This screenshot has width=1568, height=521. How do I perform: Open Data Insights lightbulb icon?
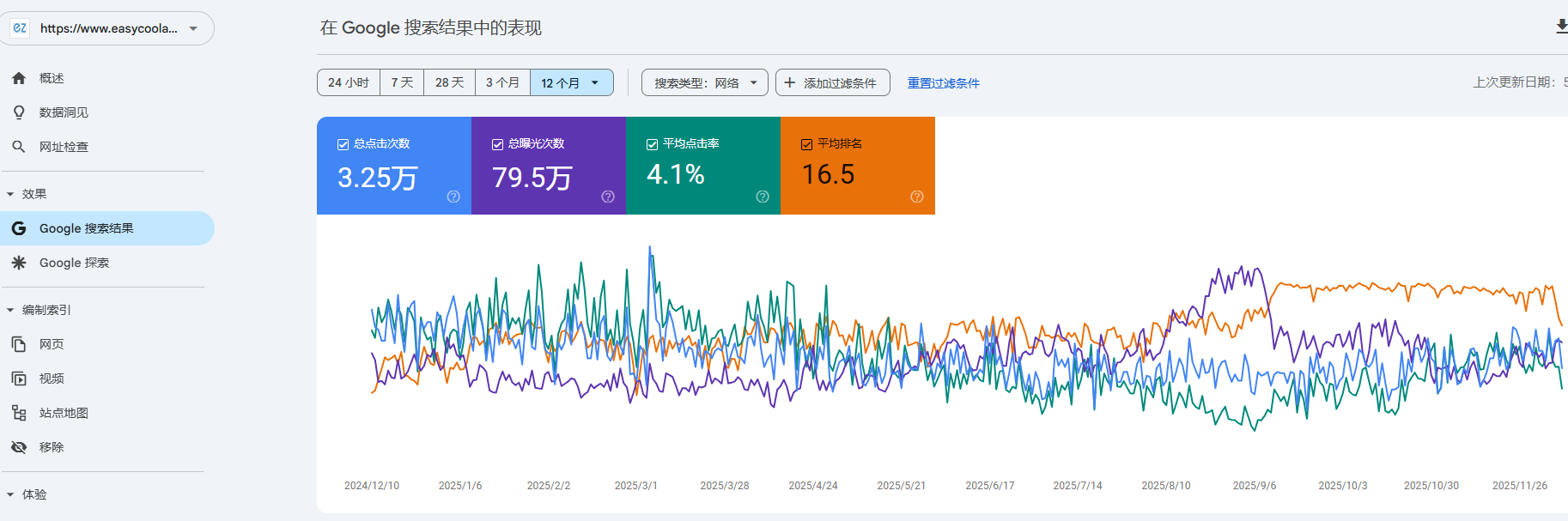(x=19, y=112)
